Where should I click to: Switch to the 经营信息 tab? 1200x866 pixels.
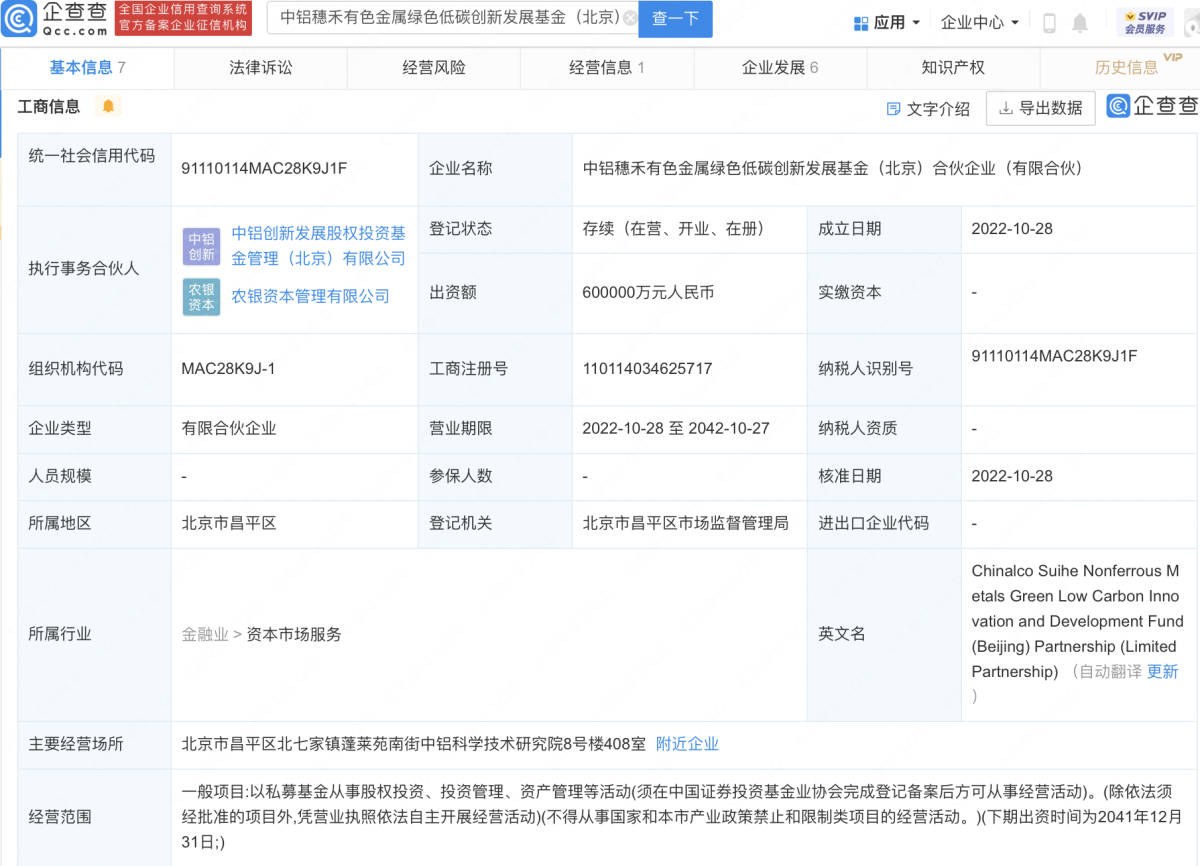point(607,68)
